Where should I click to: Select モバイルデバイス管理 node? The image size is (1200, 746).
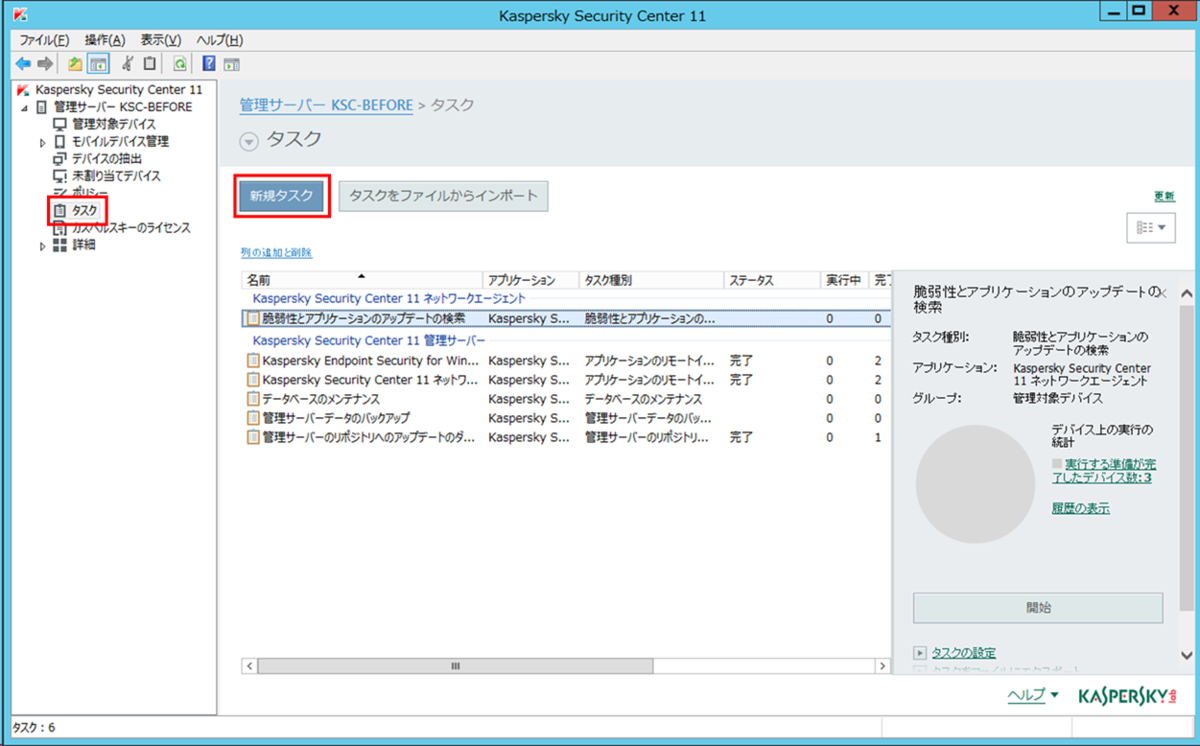tap(120, 141)
